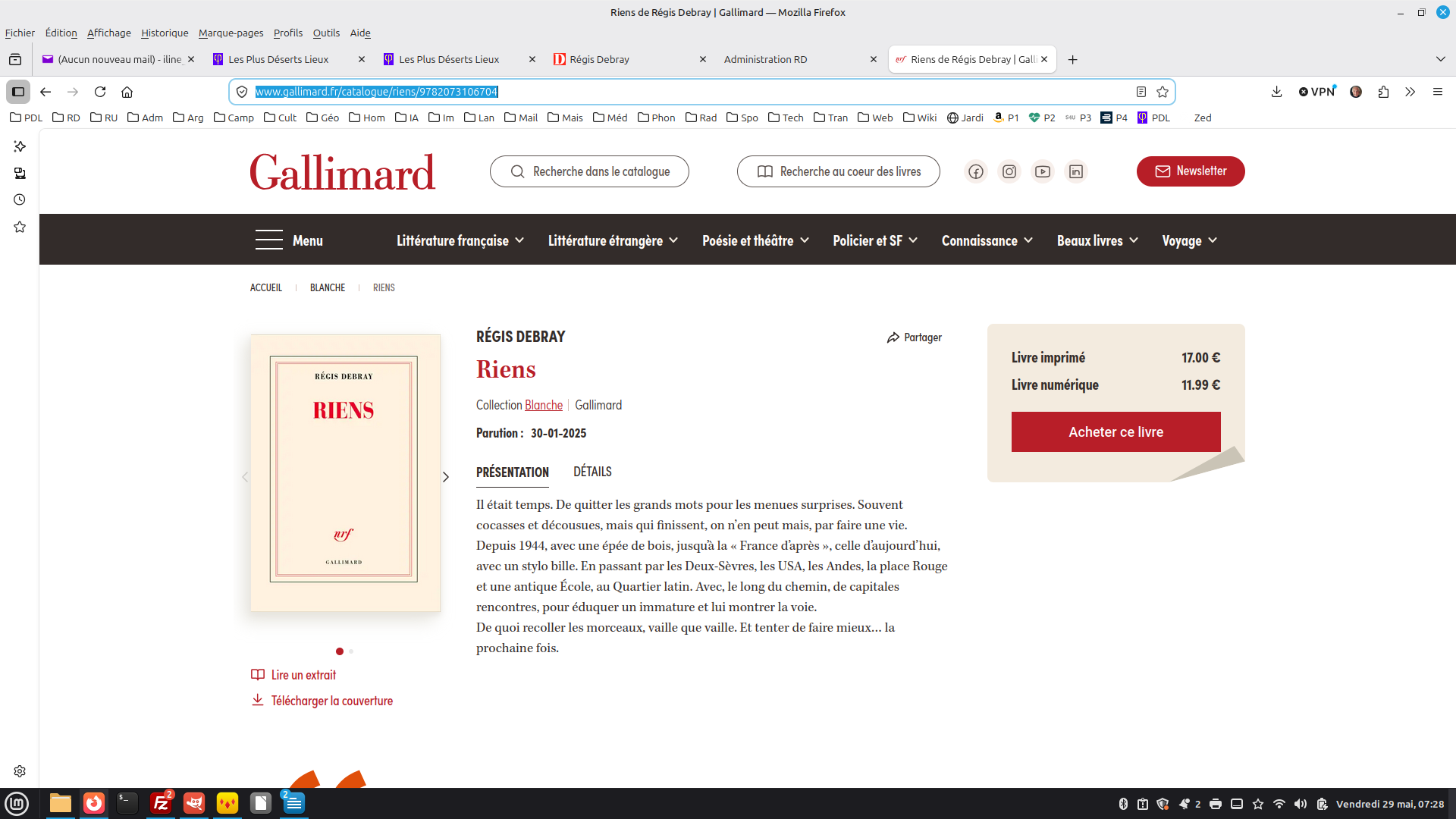Open the terminal from the taskbar
Image resolution: width=1456 pixels, height=819 pixels.
[x=127, y=803]
